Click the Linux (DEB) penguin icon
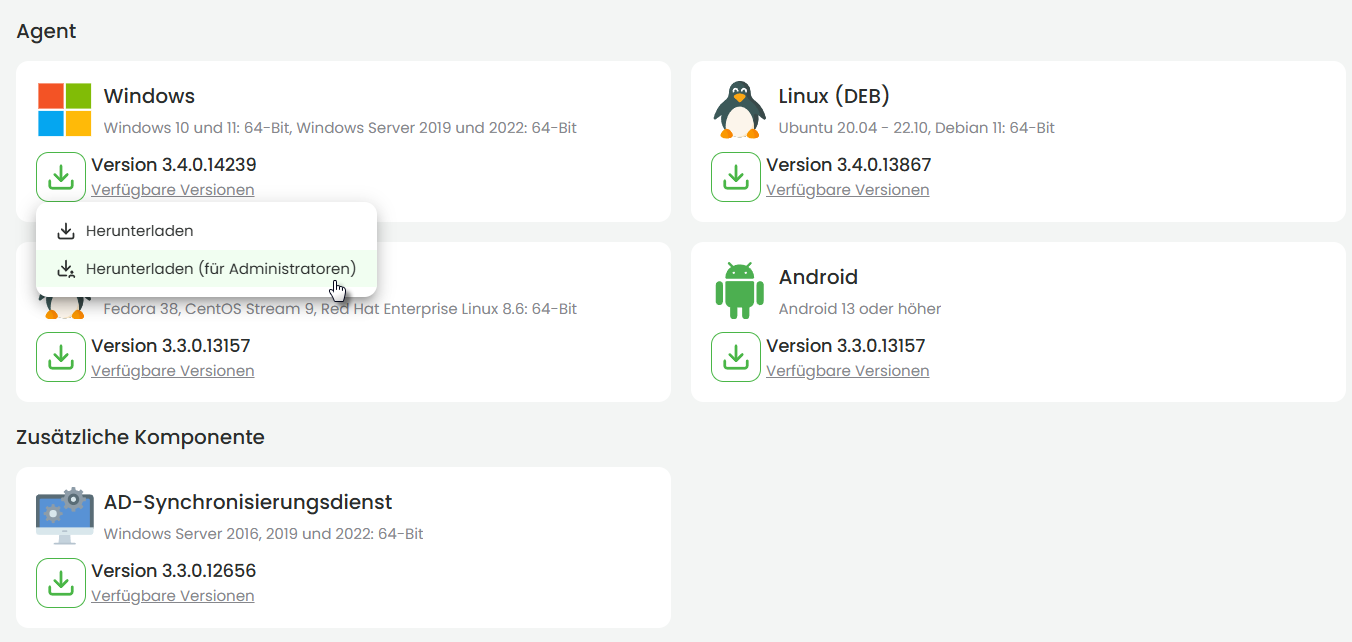 pos(740,109)
